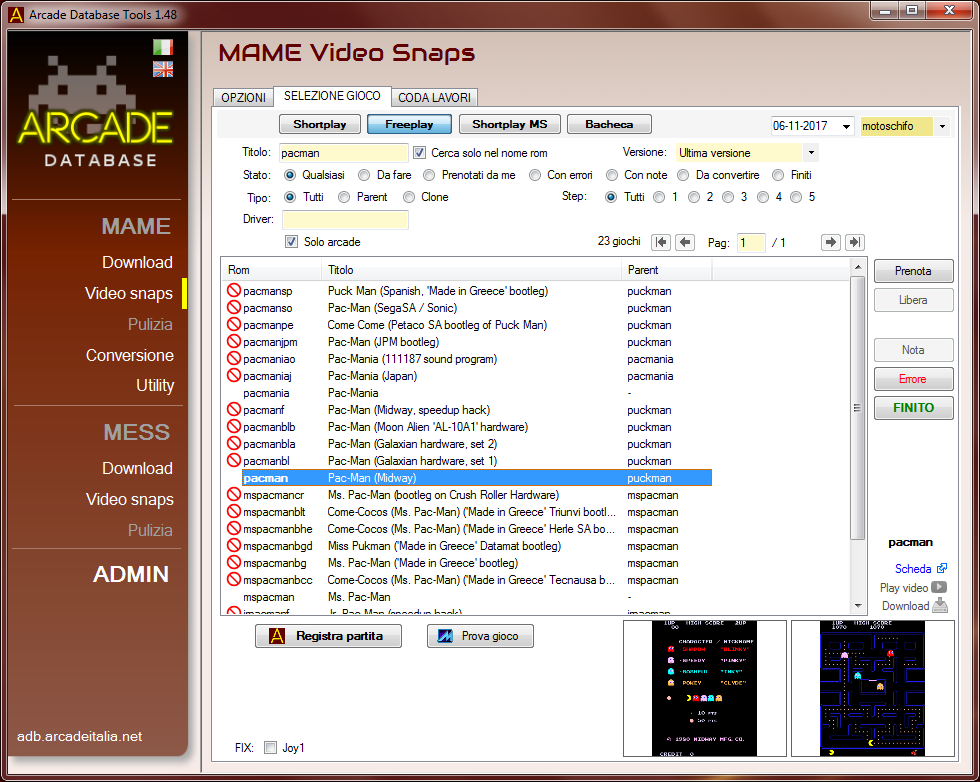This screenshot has width=980, height=782.
Task: Select 'Con errori' radio button
Action: (x=534, y=175)
